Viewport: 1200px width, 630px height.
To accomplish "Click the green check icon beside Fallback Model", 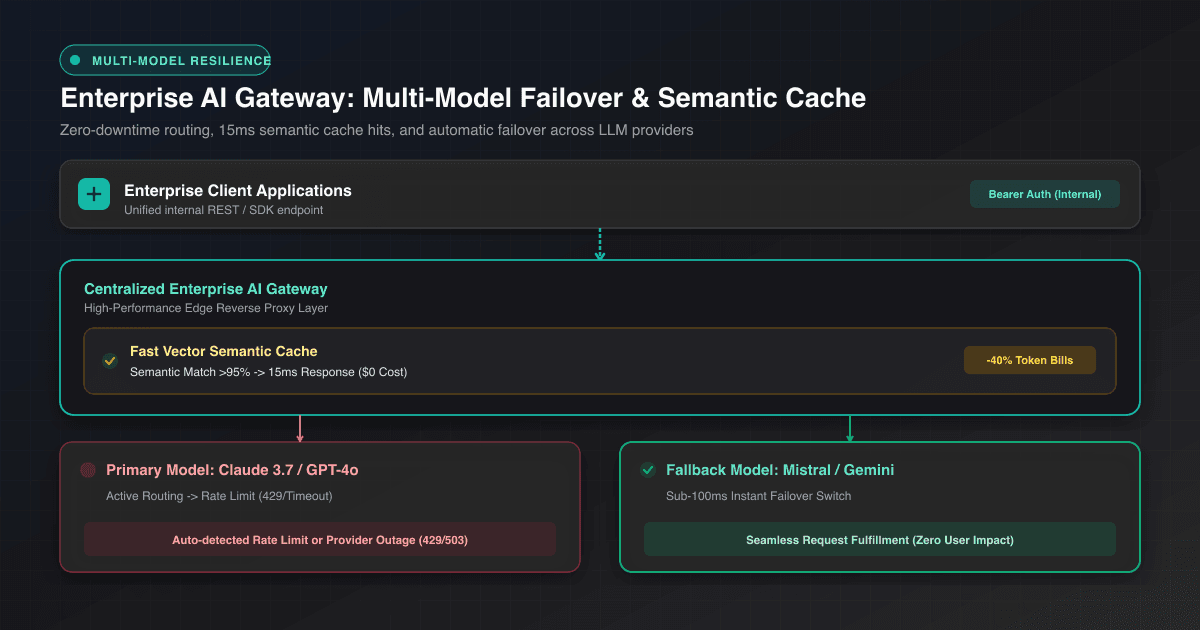I will [647, 470].
